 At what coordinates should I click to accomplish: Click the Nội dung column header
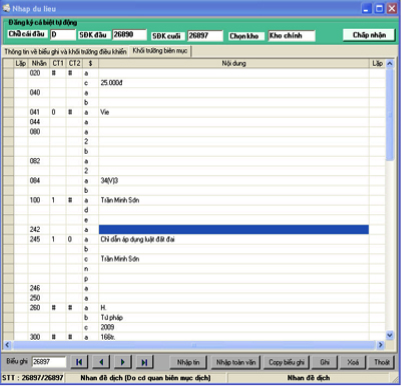pyautogui.click(x=234, y=63)
